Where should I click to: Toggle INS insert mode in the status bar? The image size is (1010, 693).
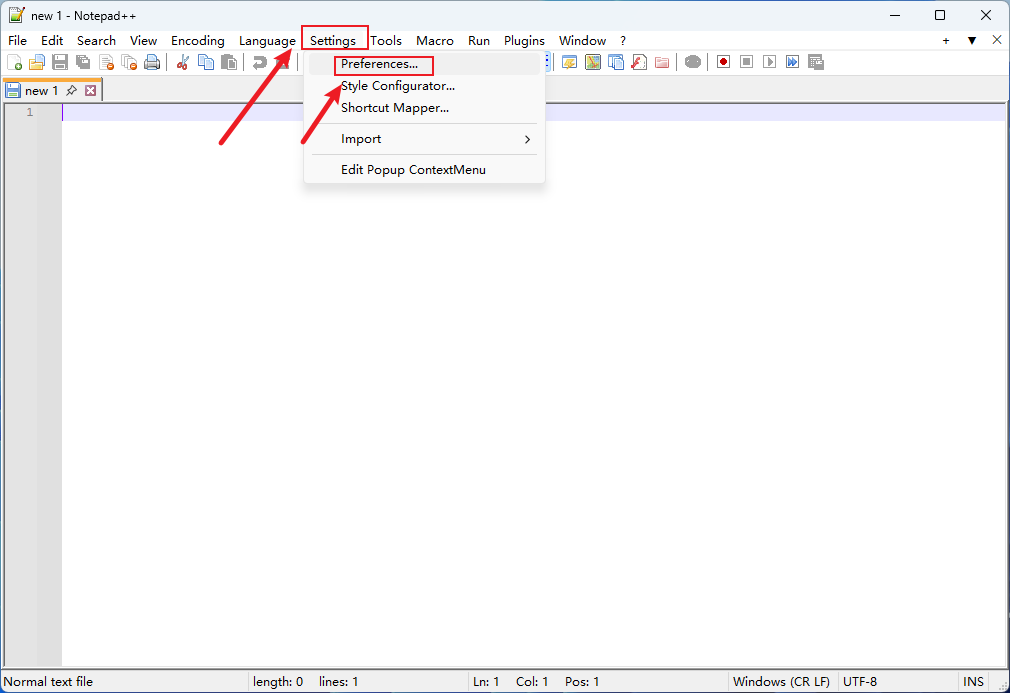click(973, 681)
